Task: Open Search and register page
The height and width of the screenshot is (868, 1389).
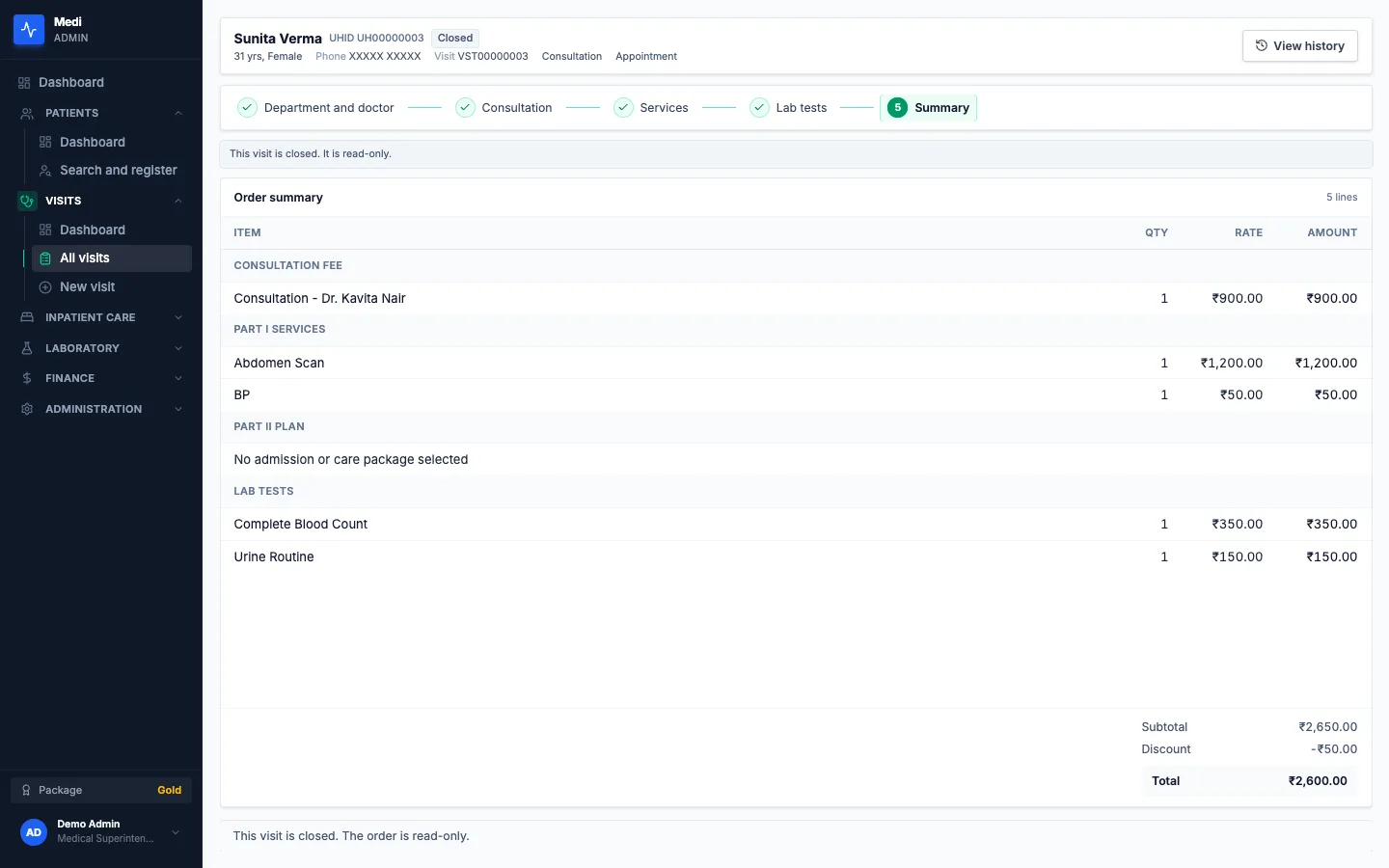Action: coord(112,171)
